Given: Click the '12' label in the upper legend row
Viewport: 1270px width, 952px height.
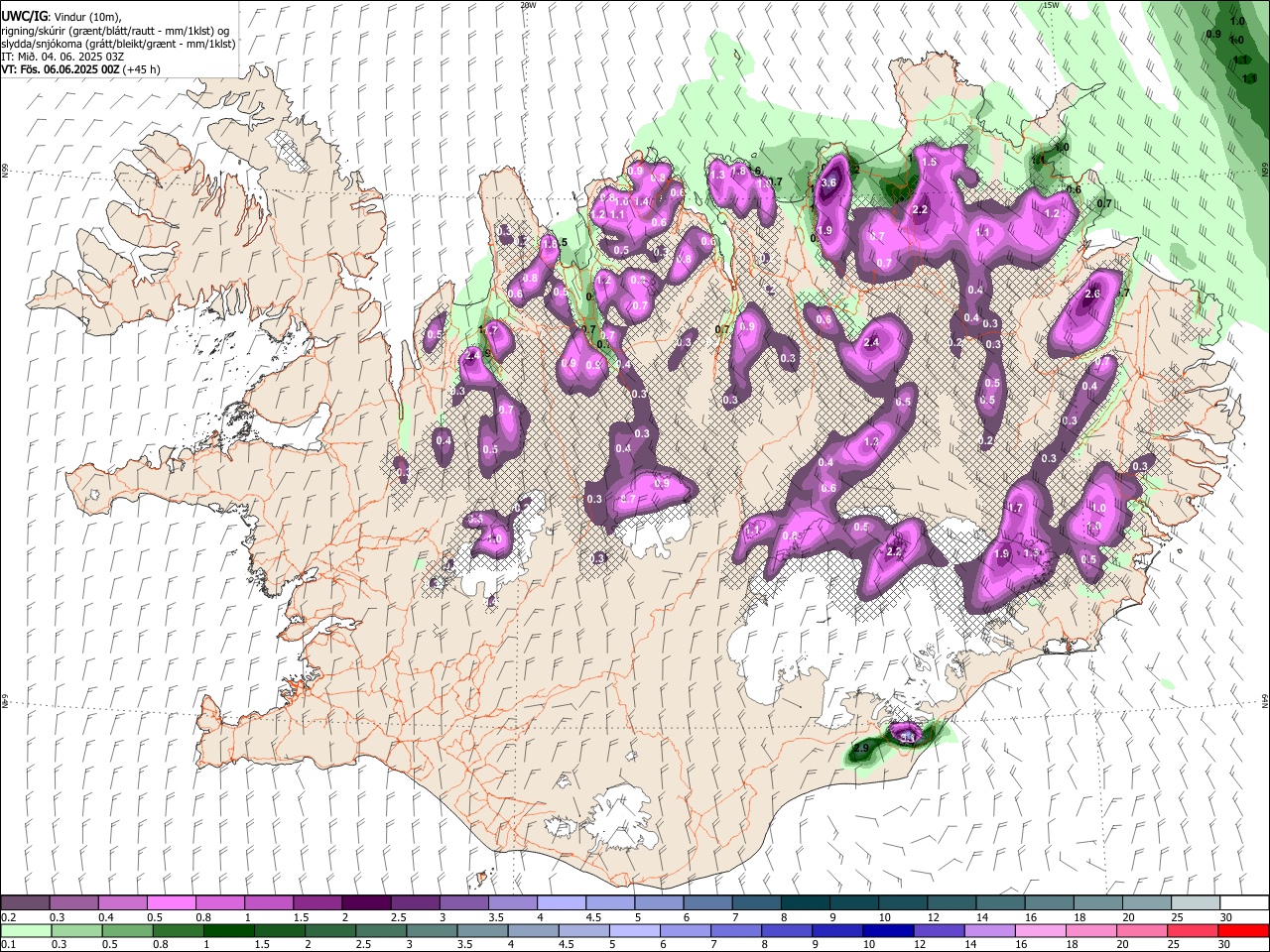Looking at the screenshot, I should (x=933, y=917).
